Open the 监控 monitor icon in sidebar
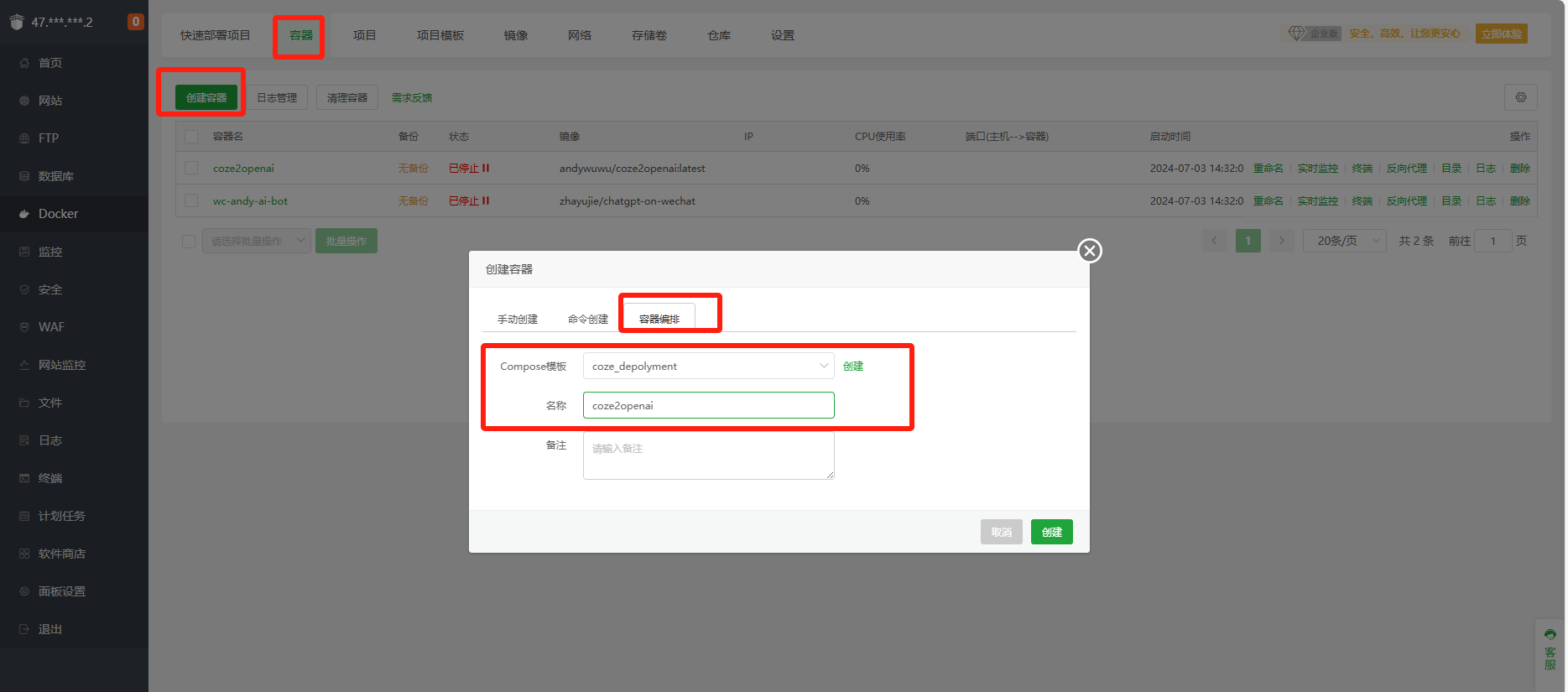 [x=24, y=252]
